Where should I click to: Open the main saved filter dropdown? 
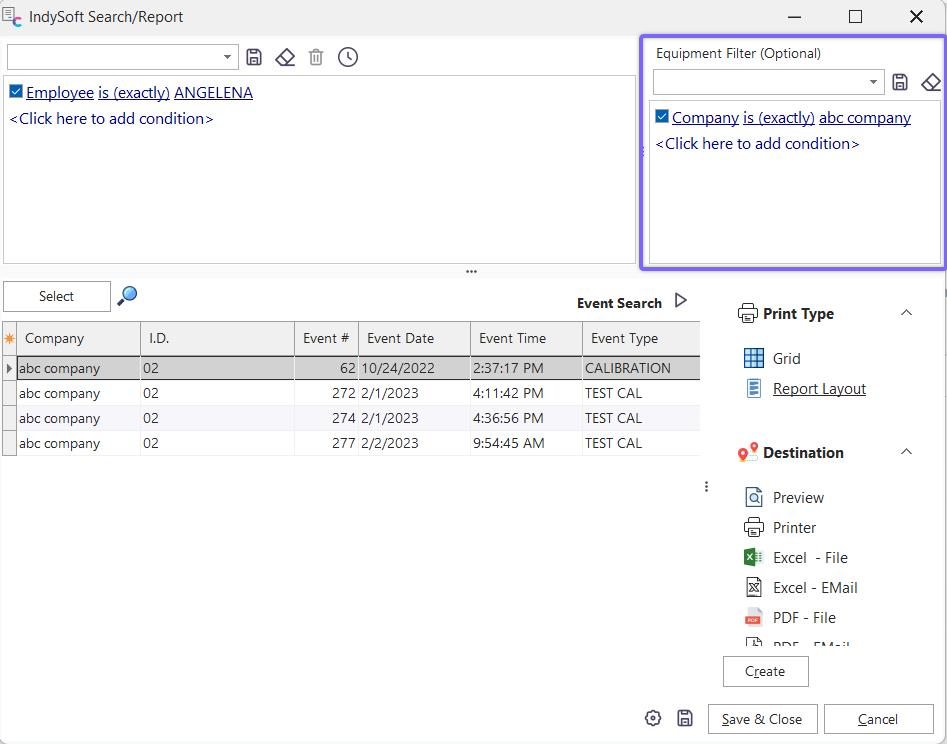[228, 57]
